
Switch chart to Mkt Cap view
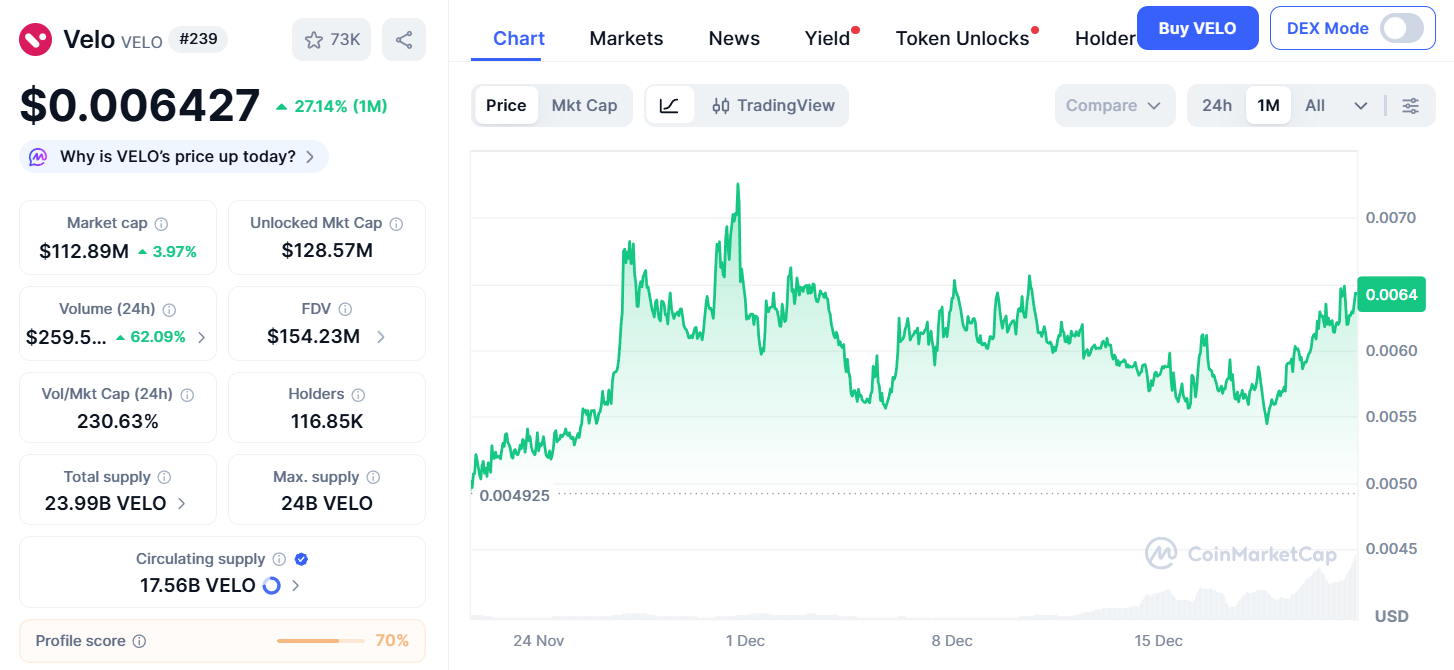[x=584, y=106]
